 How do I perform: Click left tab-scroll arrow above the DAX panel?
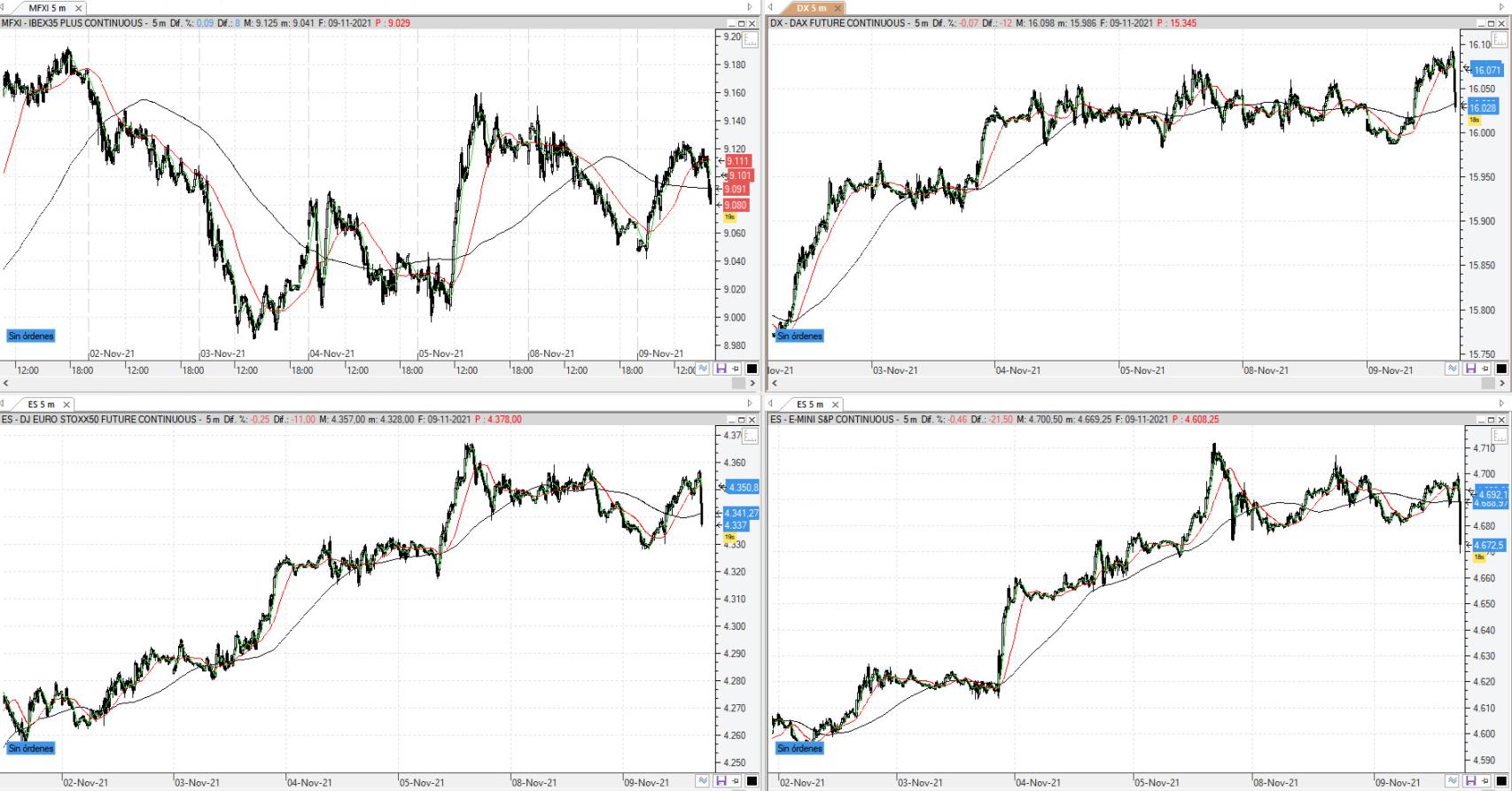coord(771,7)
